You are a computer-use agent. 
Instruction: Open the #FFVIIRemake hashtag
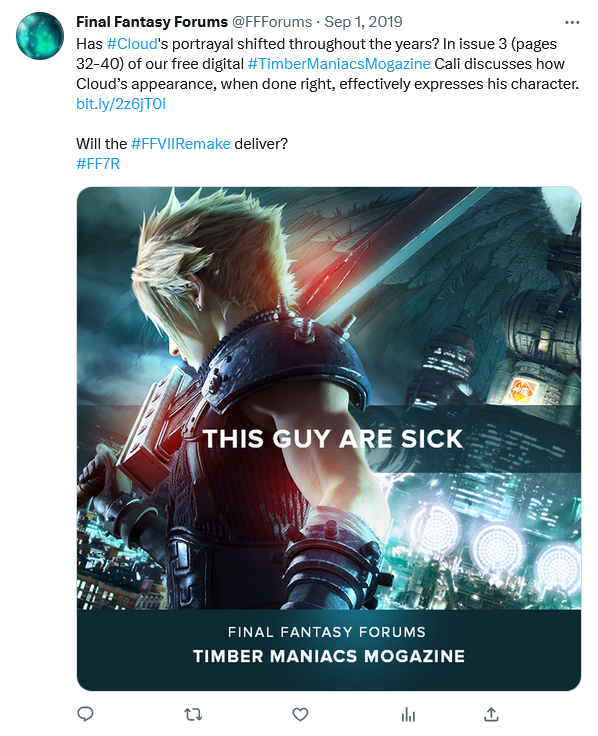click(x=181, y=144)
